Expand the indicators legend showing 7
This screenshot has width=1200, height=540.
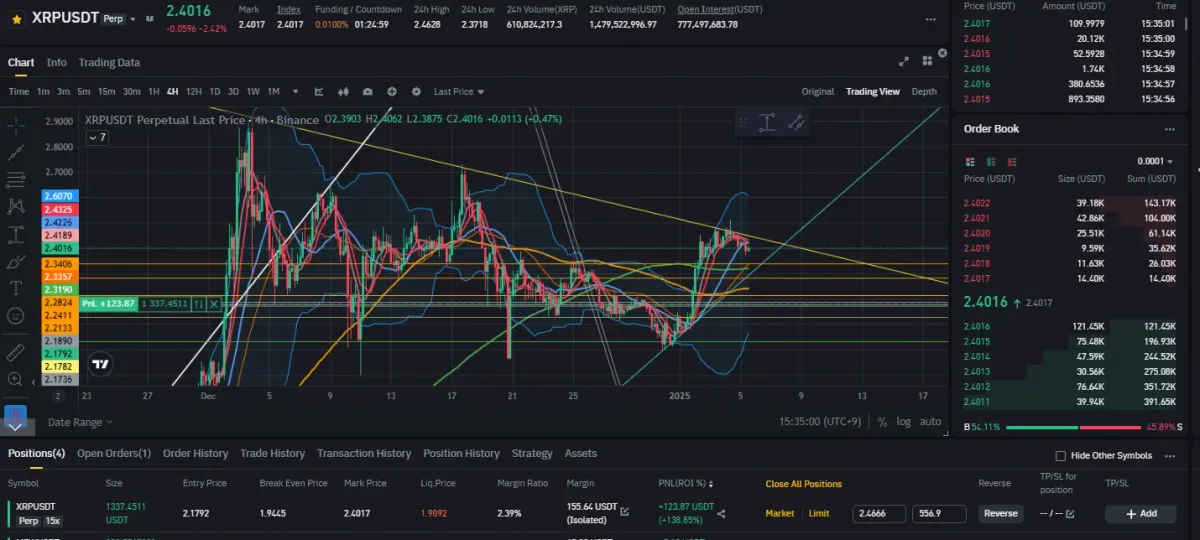pyautogui.click(x=97, y=138)
